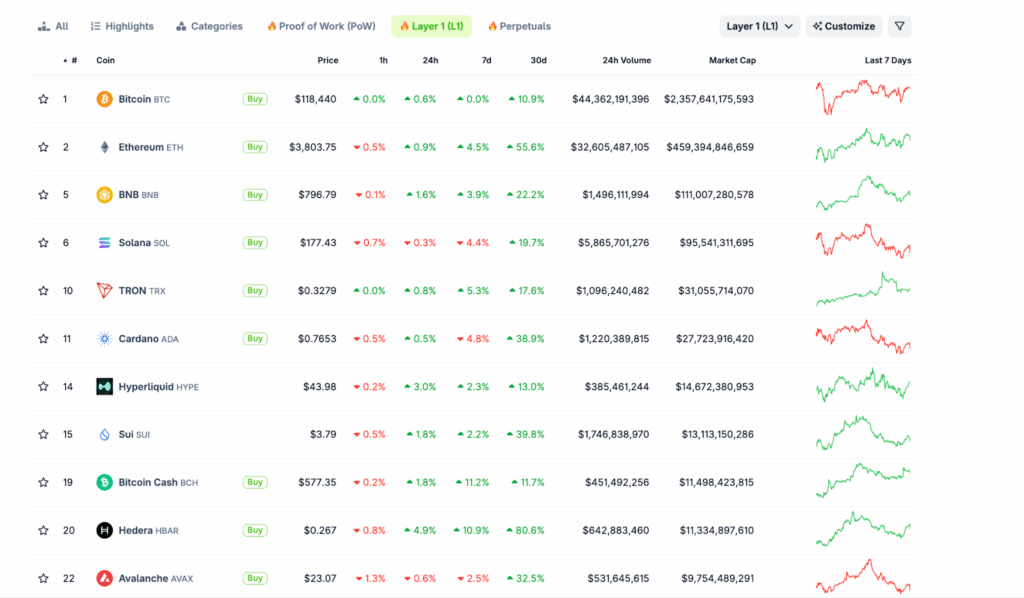Click Buy for Solana
Viewport: 1024px width, 598px height.
255,243
